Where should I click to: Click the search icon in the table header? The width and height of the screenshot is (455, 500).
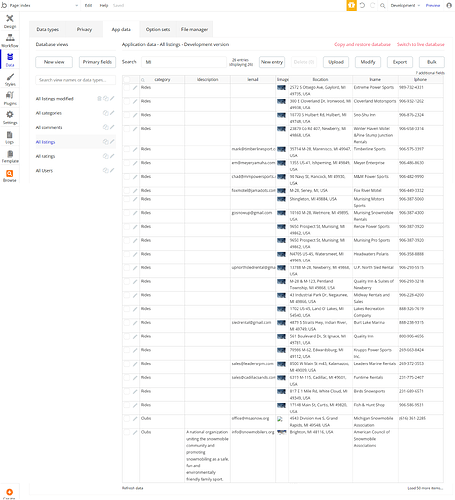coord(143,80)
